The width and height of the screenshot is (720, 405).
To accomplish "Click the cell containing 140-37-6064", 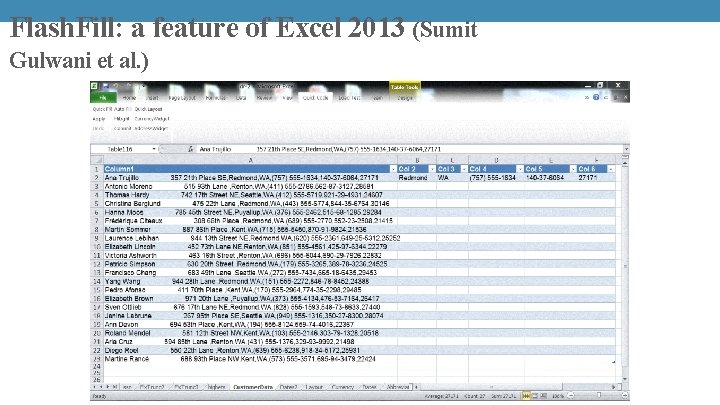I will 551,178.
